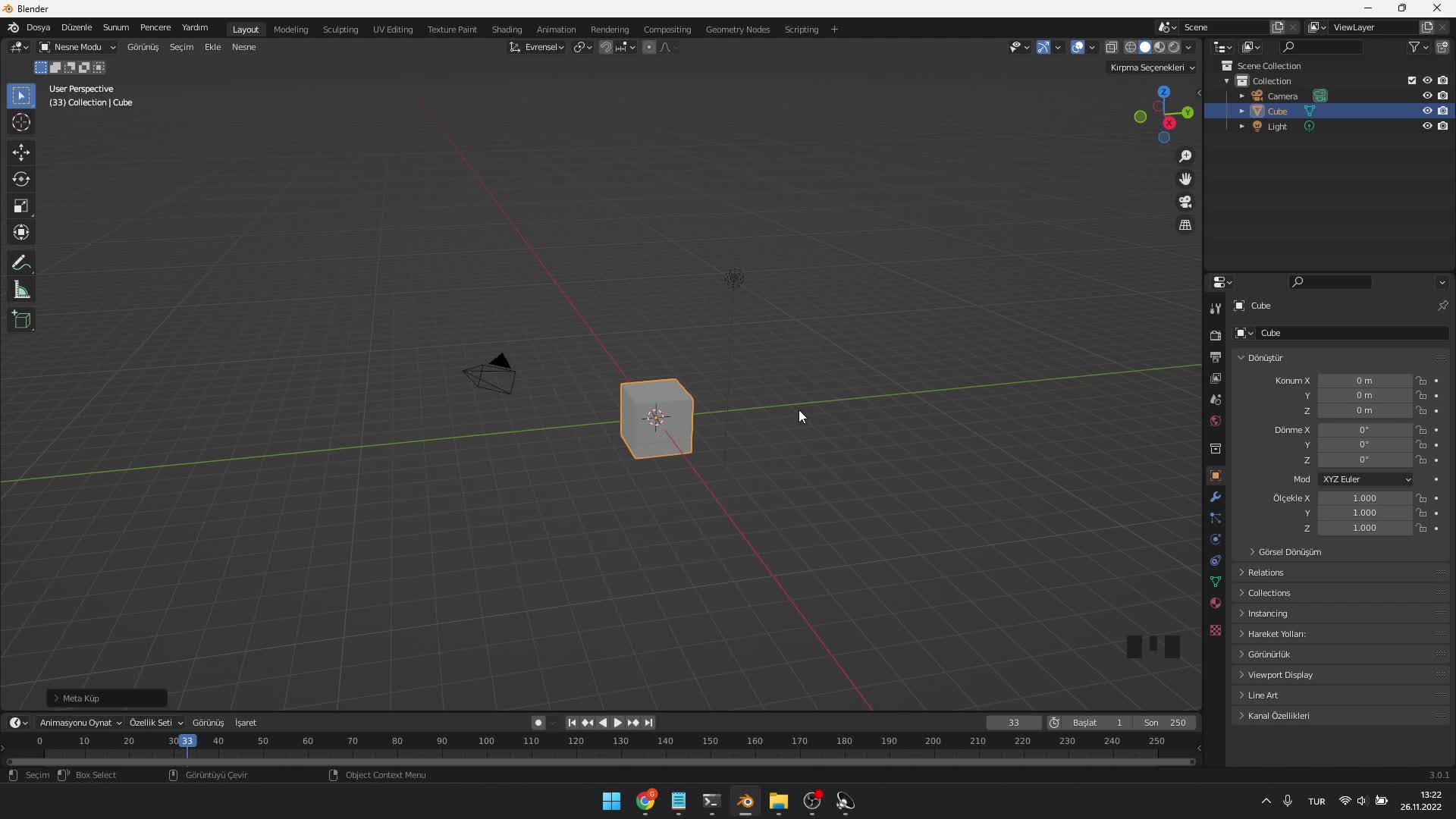Image resolution: width=1456 pixels, height=819 pixels.
Task: Select the Transform tool icon
Action: click(22, 232)
